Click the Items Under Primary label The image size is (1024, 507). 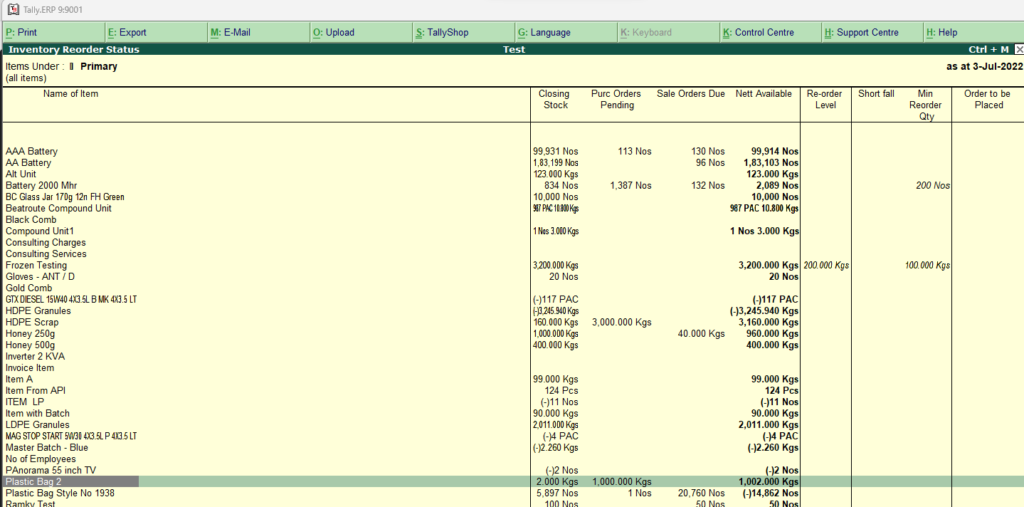click(x=61, y=66)
